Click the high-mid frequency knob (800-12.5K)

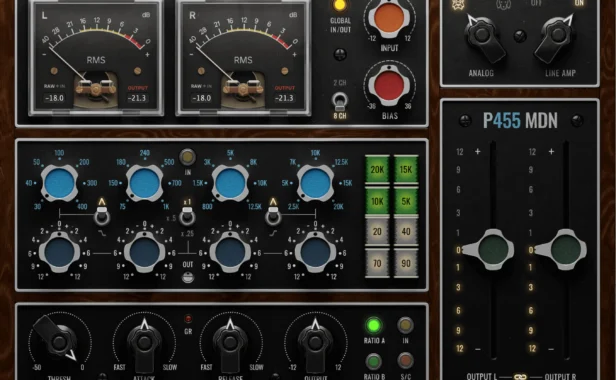(x=230, y=183)
